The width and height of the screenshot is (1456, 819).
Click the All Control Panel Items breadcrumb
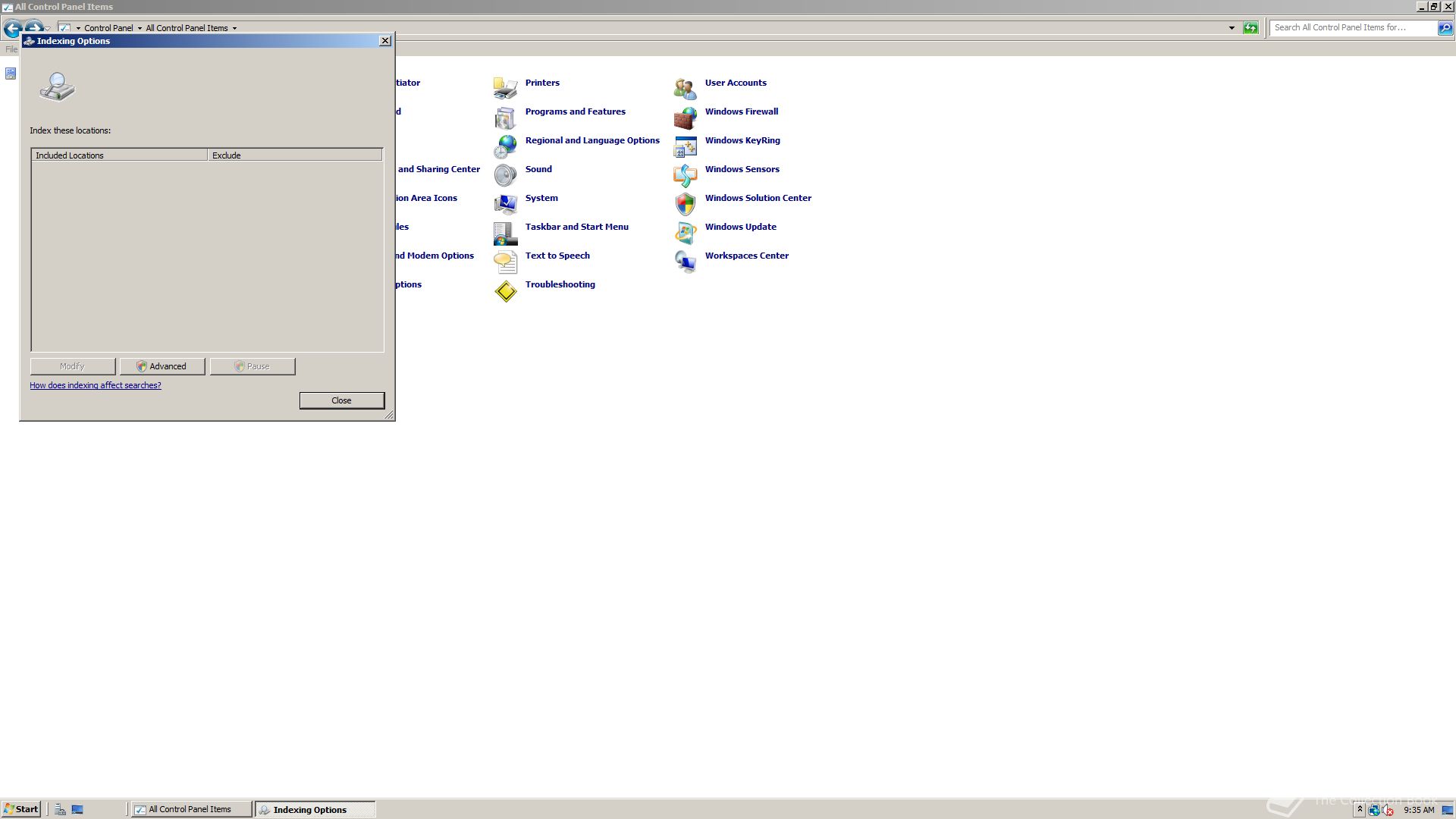[187, 28]
